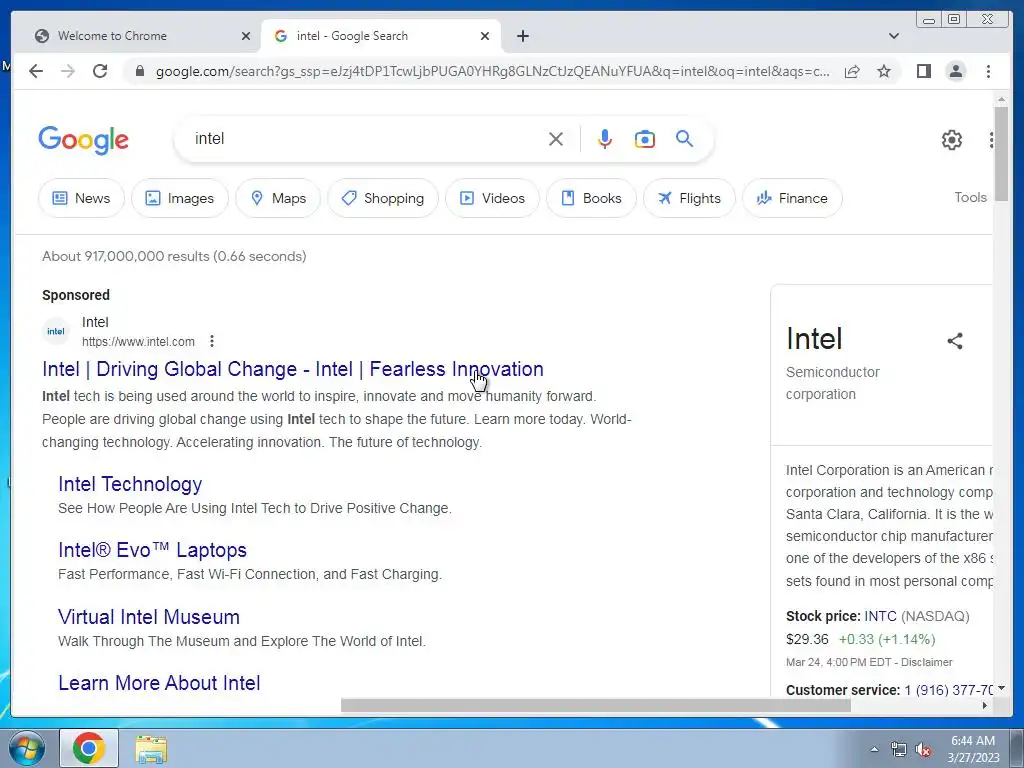
Task: Click the horizontal scrollbar thumb
Action: pos(596,705)
